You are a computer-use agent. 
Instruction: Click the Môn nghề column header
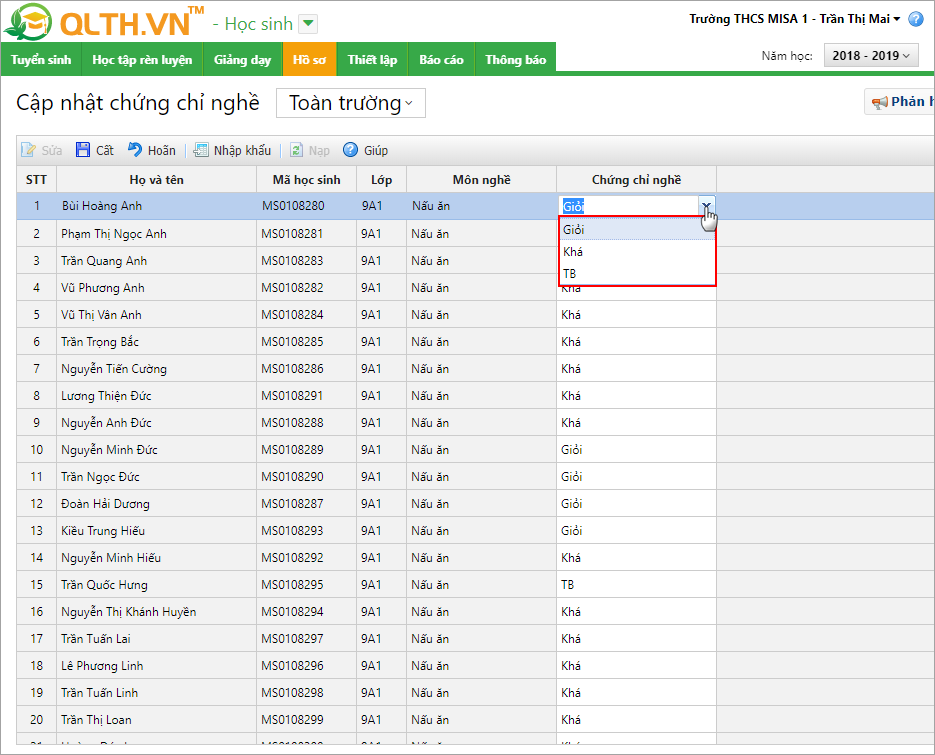point(482,180)
